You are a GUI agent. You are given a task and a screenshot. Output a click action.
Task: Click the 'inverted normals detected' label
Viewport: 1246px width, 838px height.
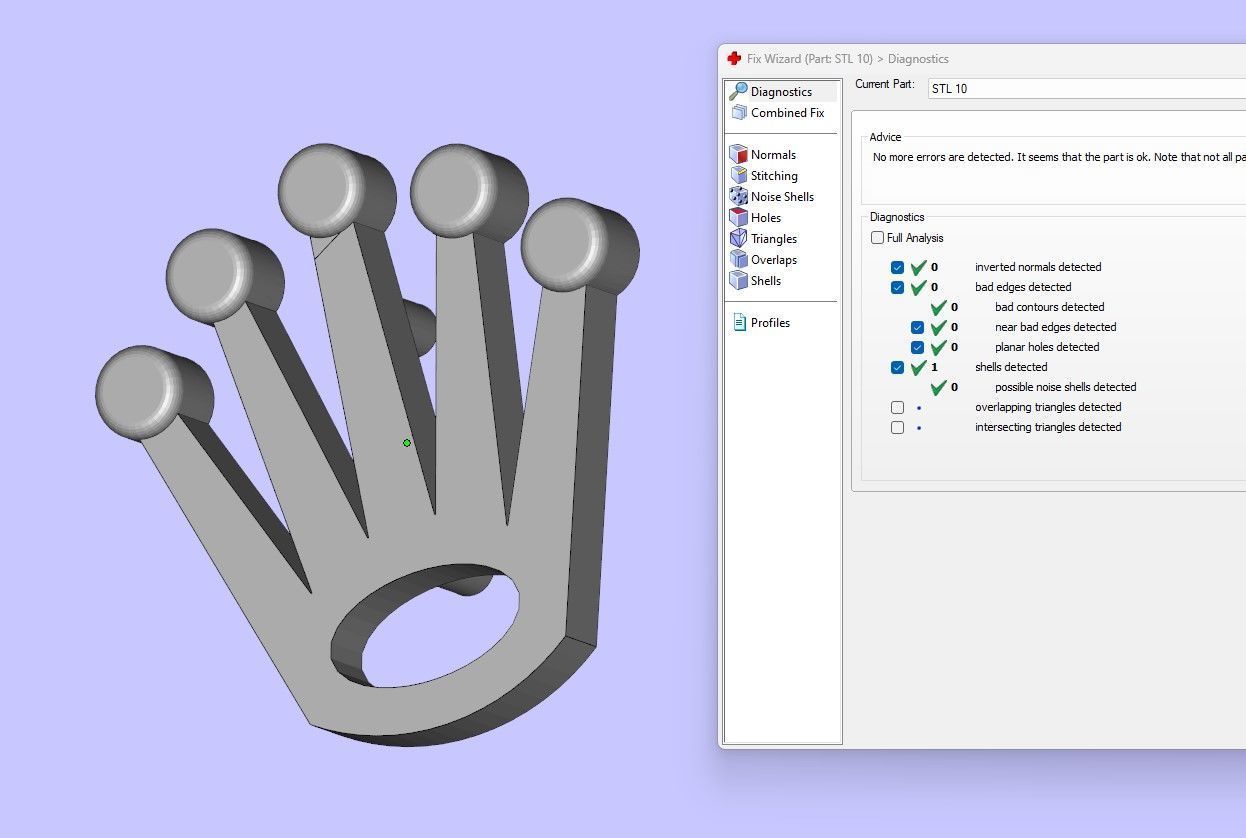coord(1038,267)
